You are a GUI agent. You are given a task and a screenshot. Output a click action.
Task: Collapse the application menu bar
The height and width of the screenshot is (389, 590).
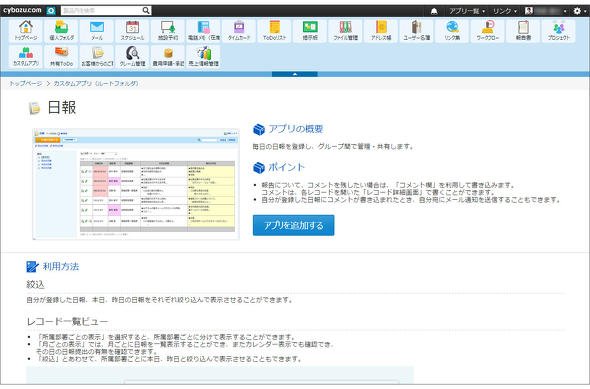click(x=295, y=74)
